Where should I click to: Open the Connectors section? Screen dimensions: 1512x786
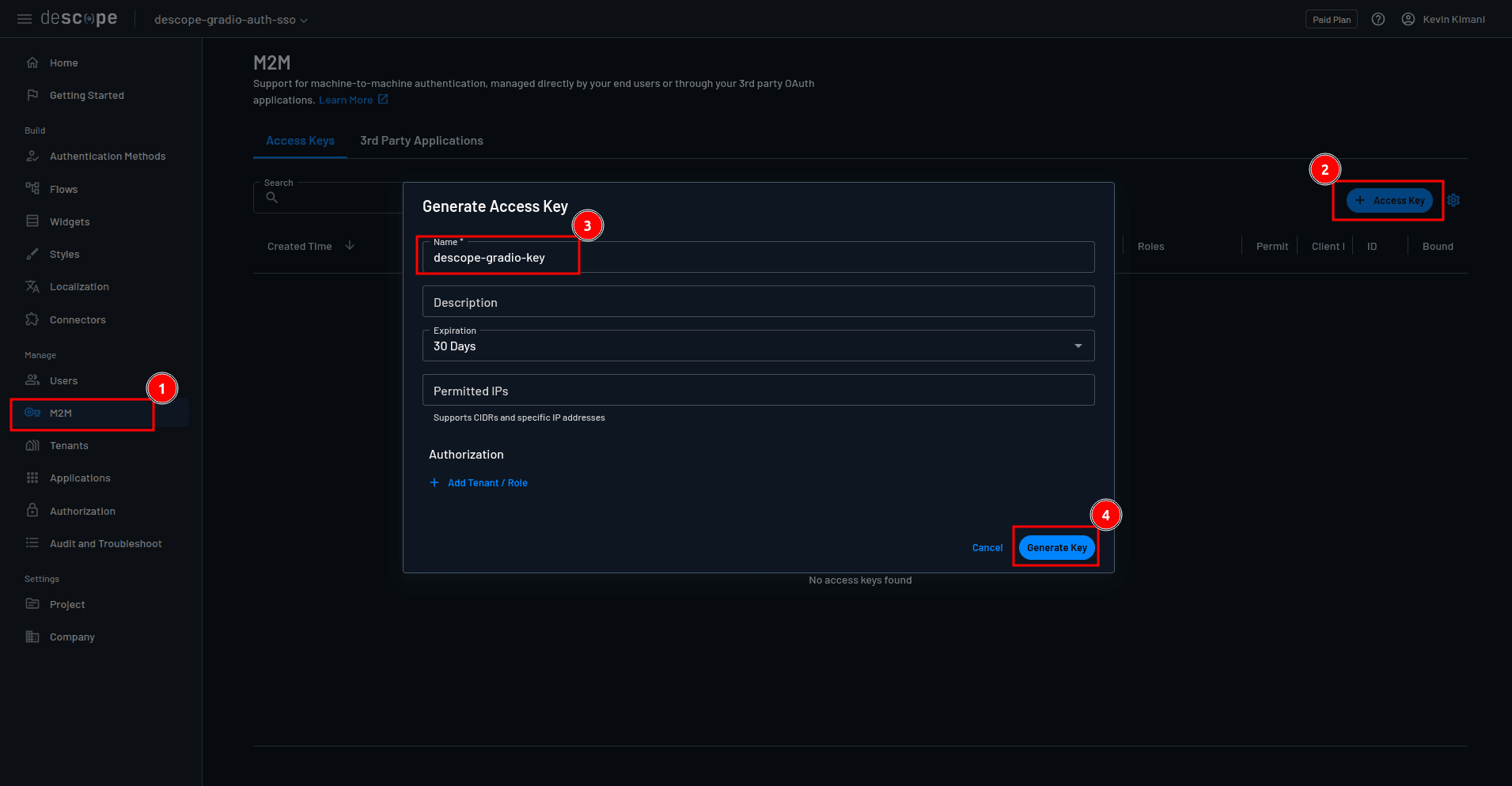point(77,319)
